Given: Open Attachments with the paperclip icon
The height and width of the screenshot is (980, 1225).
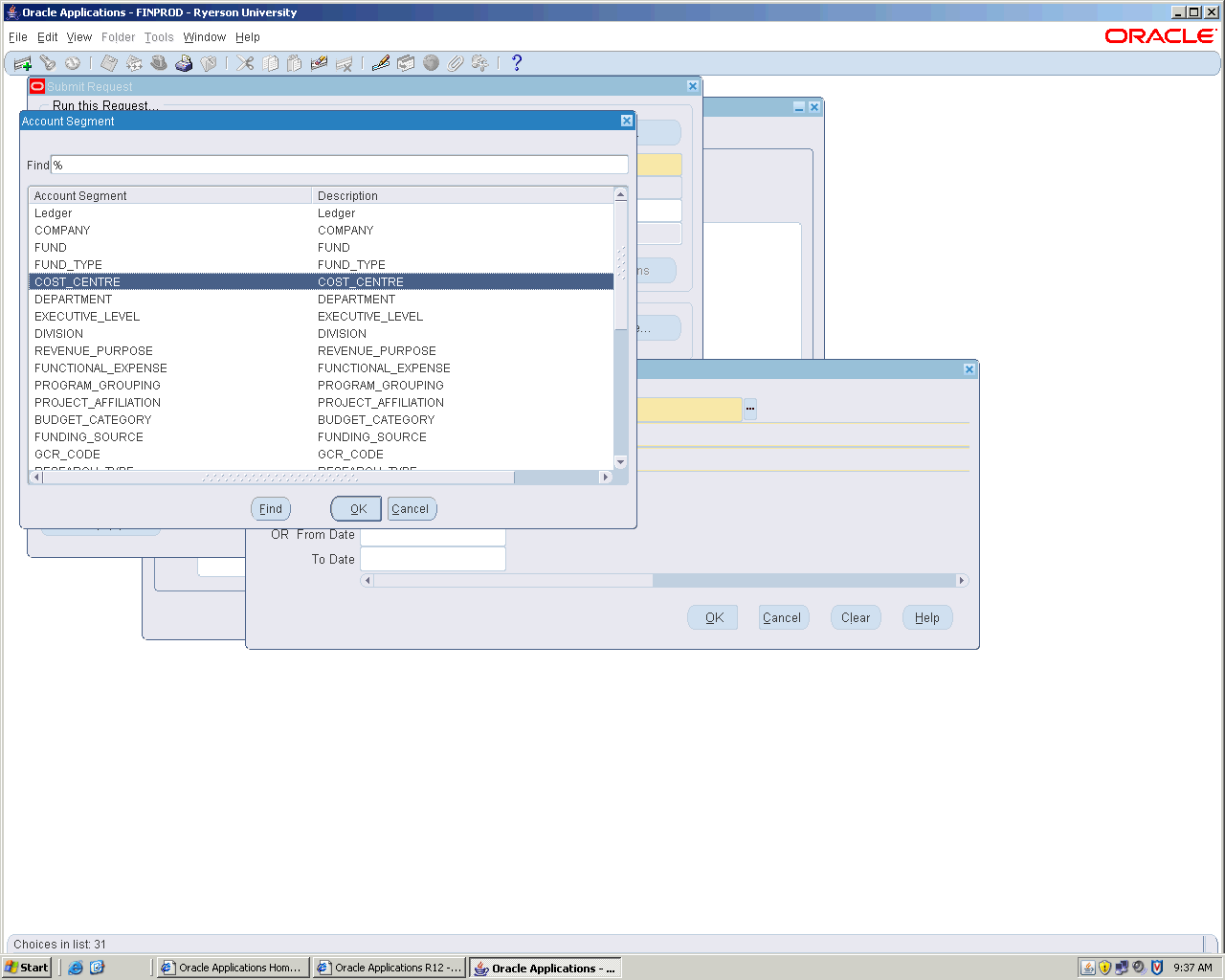Looking at the screenshot, I should (x=456, y=63).
